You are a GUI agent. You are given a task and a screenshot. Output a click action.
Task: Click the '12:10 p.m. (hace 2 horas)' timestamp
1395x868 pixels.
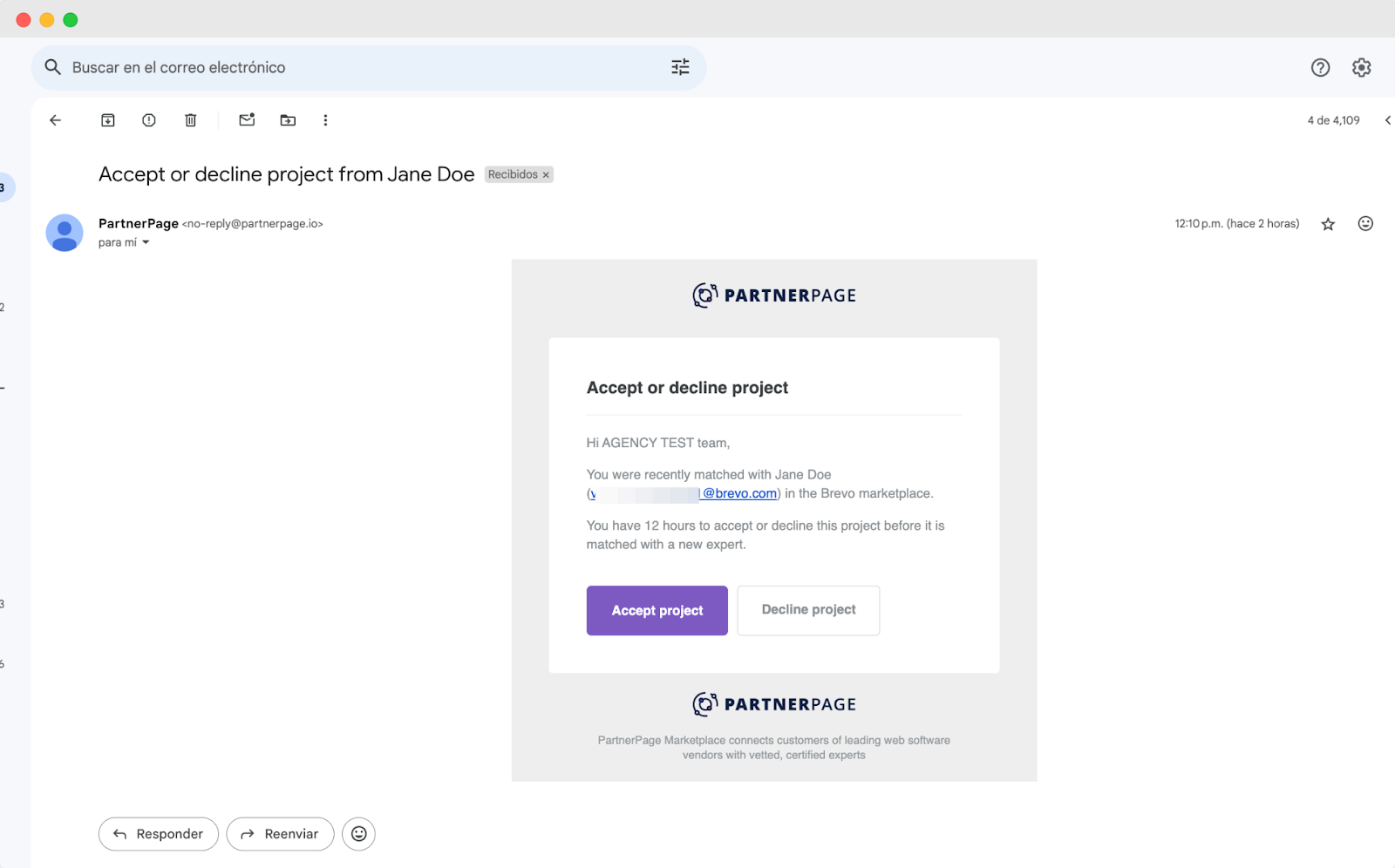click(x=1236, y=224)
